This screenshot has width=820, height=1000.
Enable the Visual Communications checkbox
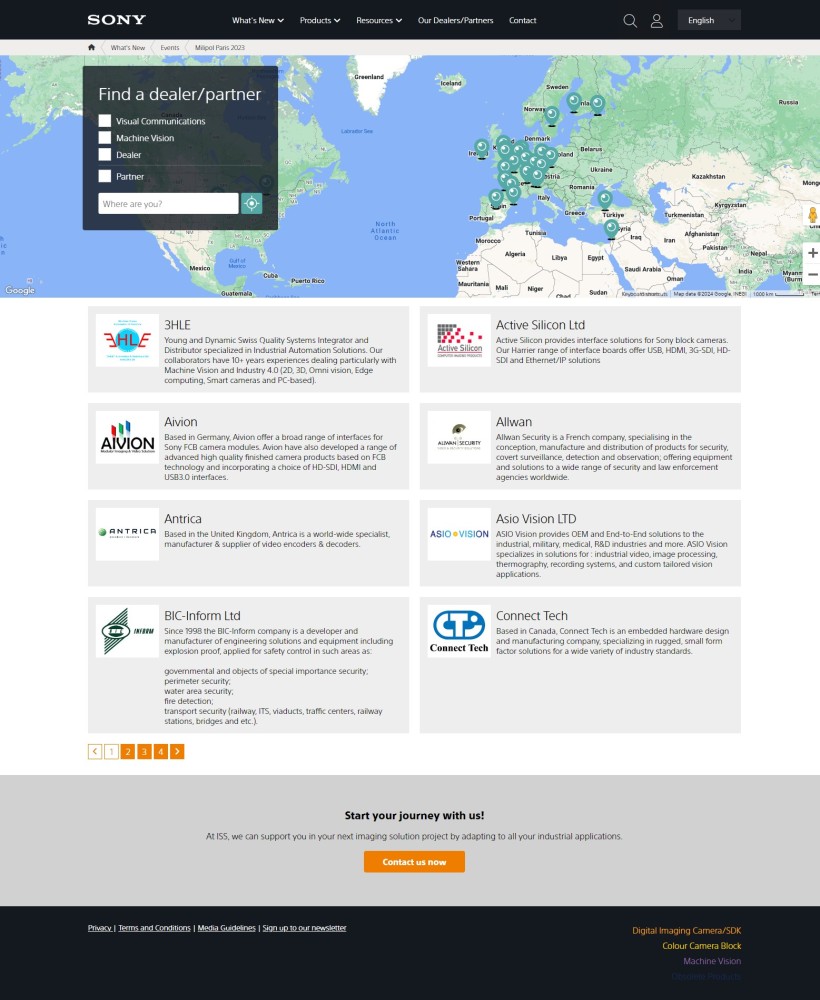105,121
